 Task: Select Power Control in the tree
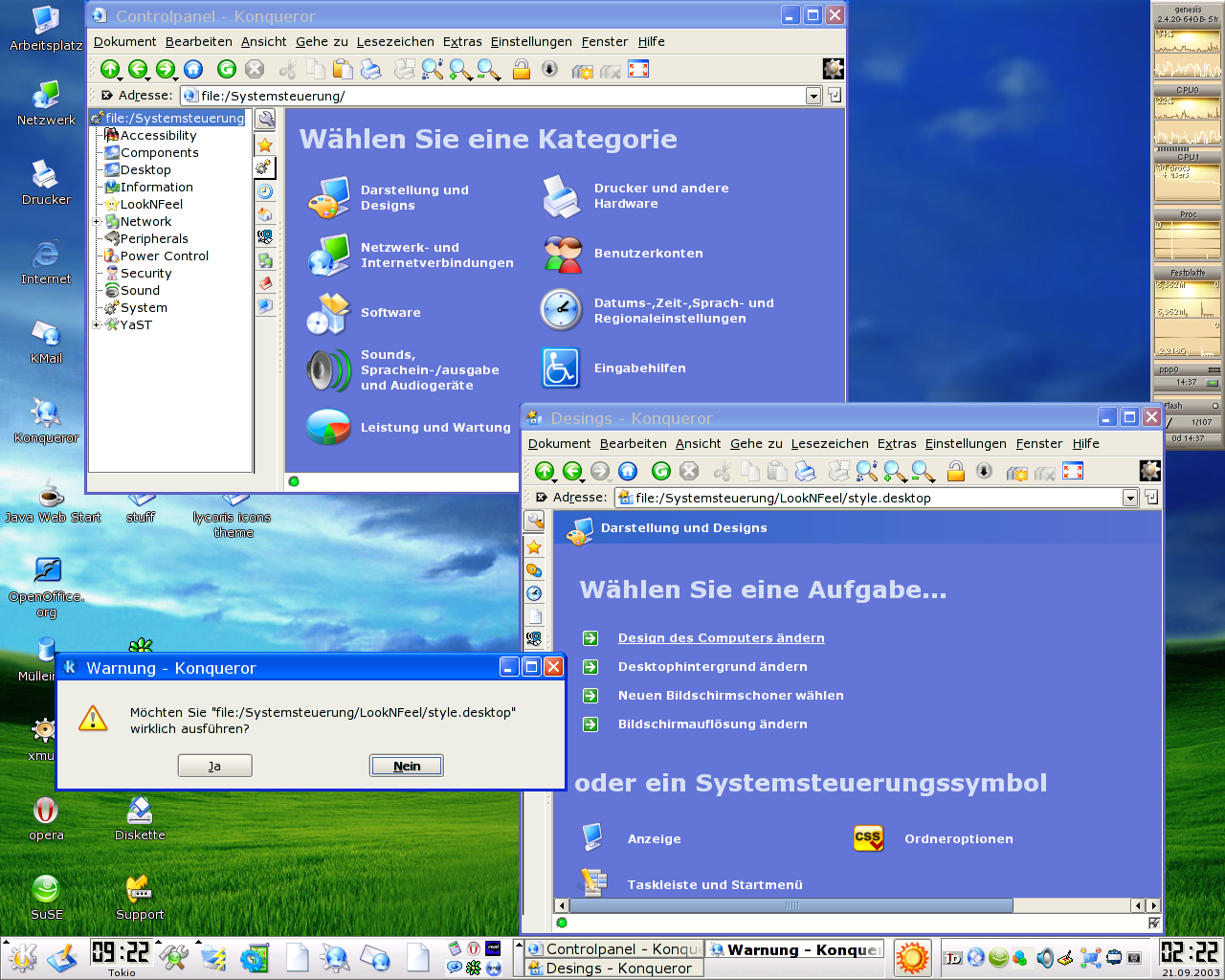[156, 256]
